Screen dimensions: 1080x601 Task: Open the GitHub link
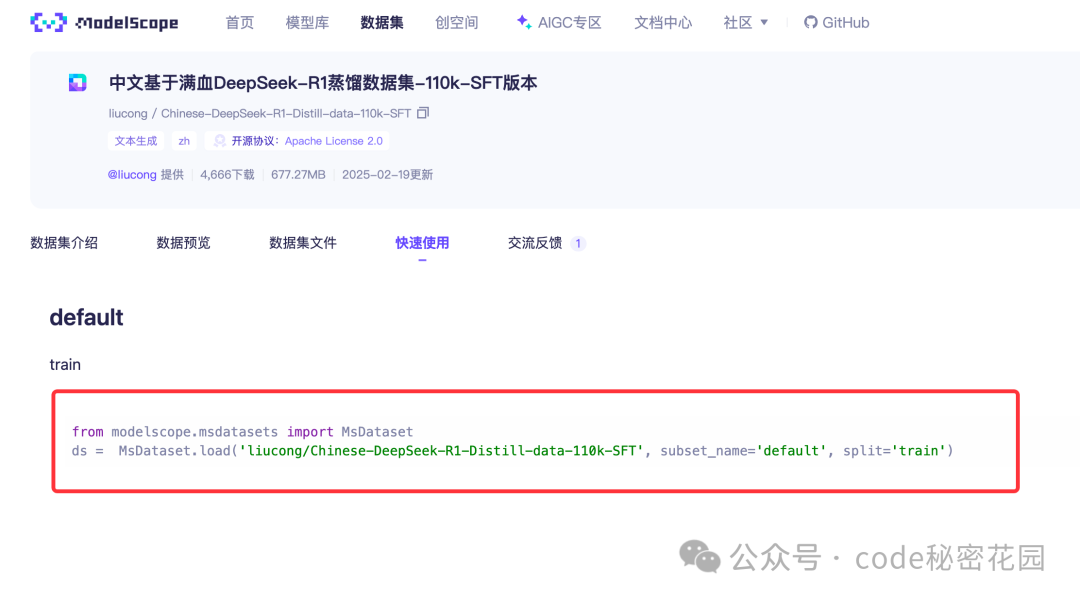point(836,23)
